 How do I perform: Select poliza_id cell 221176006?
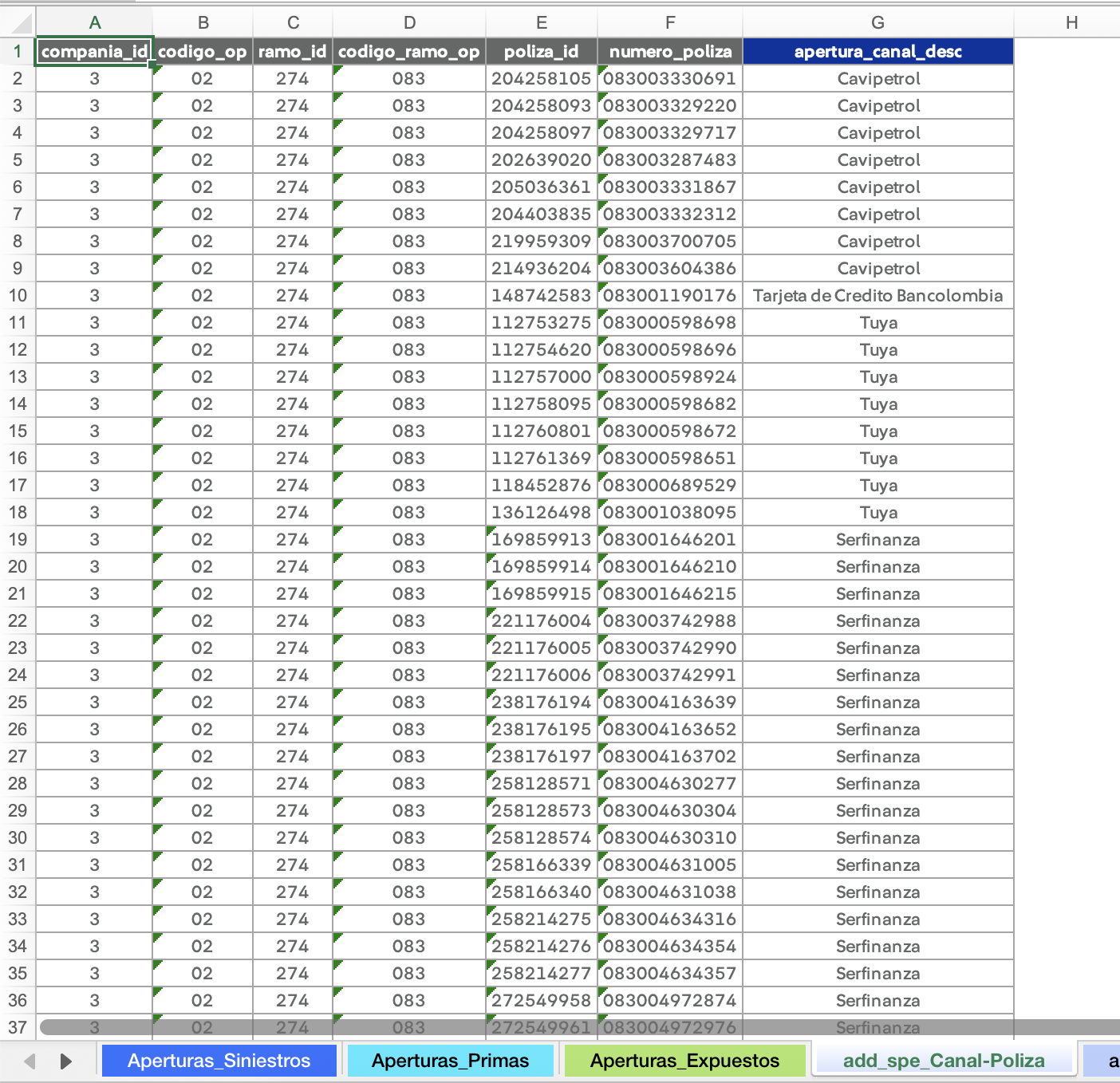click(x=542, y=675)
